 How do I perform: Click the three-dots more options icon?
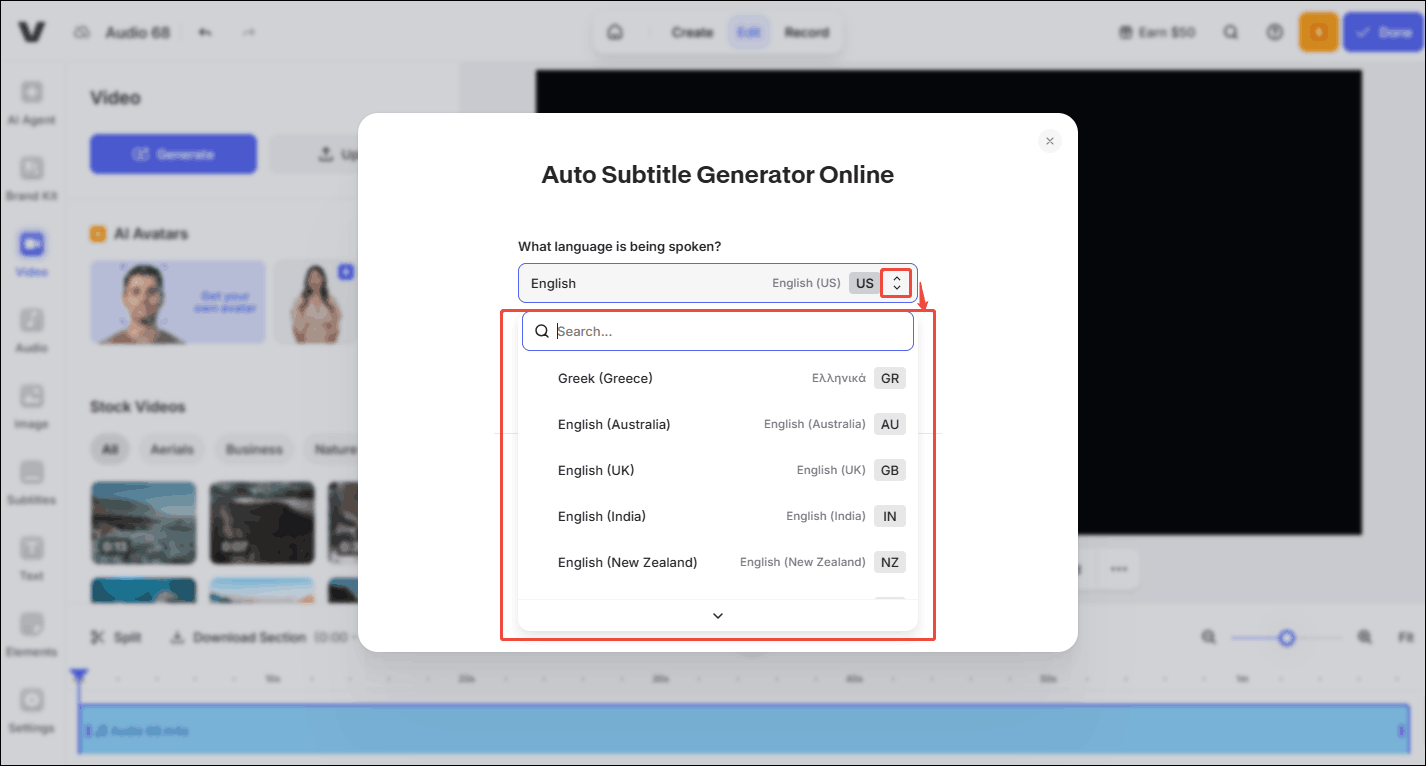coord(1119,569)
